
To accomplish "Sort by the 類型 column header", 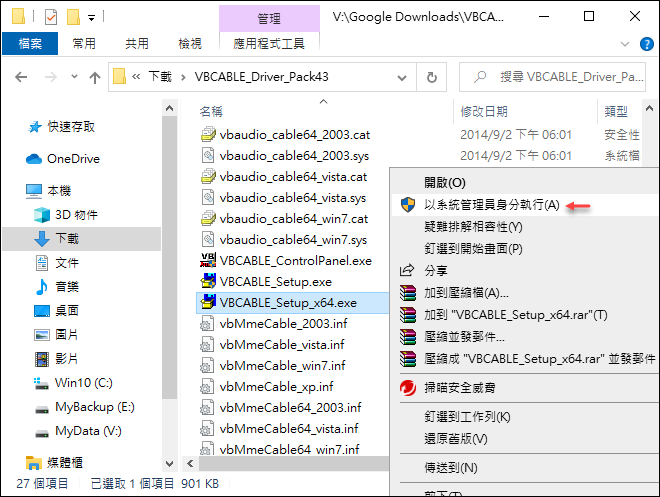I will 620,112.
